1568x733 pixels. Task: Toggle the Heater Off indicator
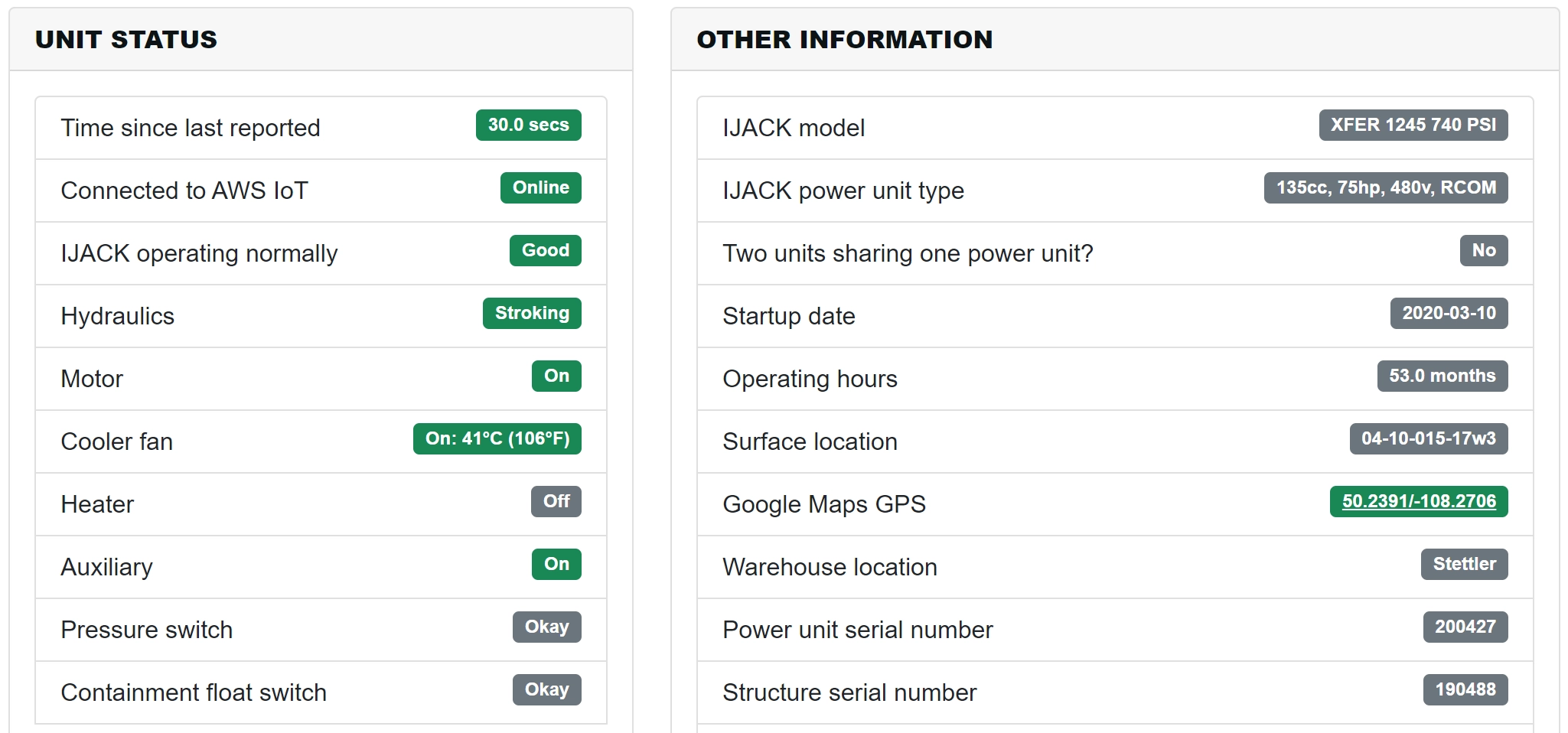coord(556,502)
